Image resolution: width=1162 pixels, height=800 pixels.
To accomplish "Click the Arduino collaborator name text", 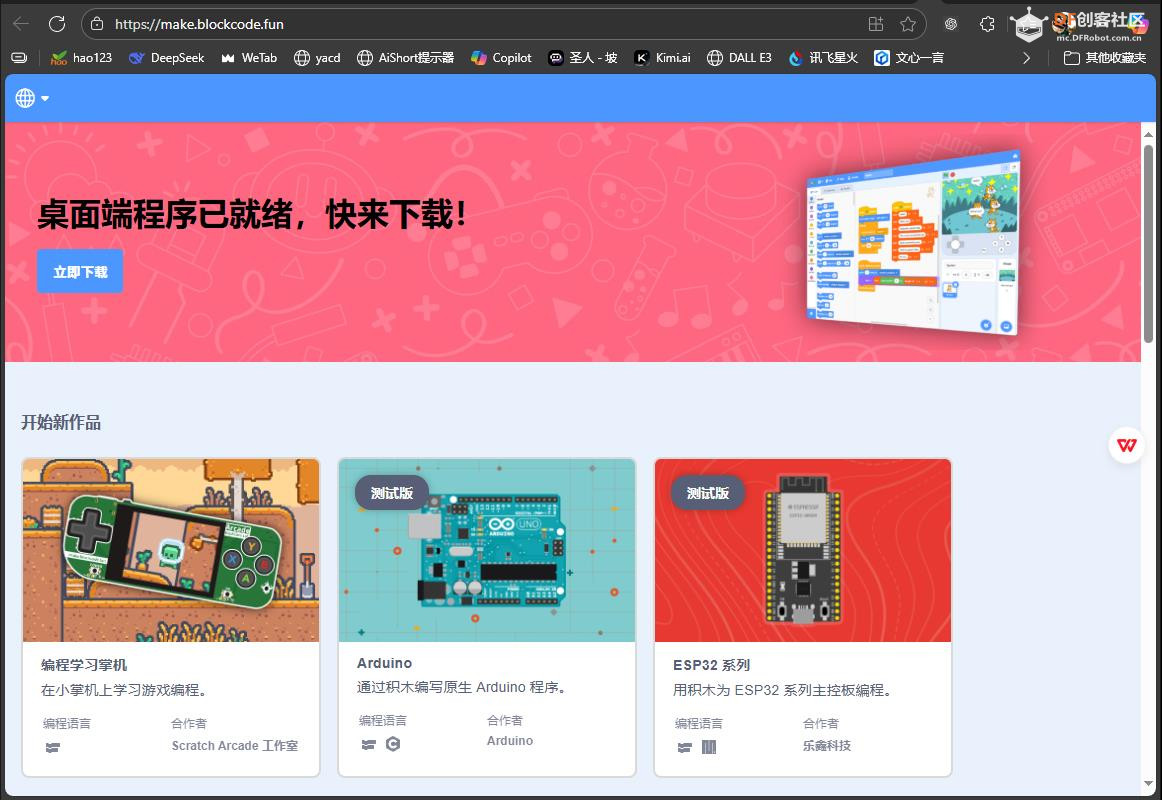I will (510, 741).
